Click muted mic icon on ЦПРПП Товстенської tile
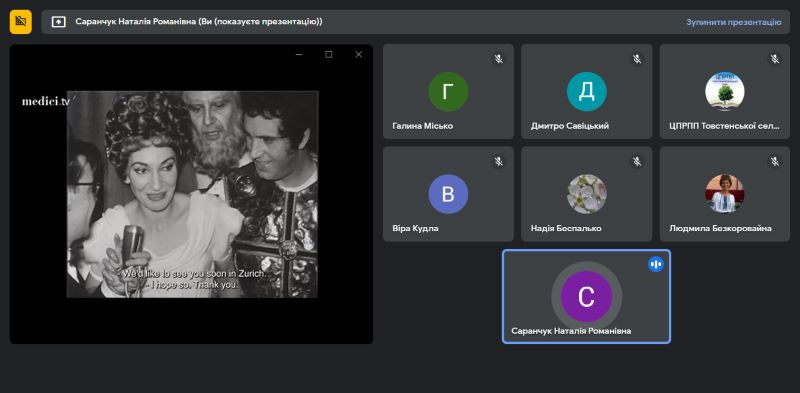The width and height of the screenshot is (800, 393). (775, 59)
